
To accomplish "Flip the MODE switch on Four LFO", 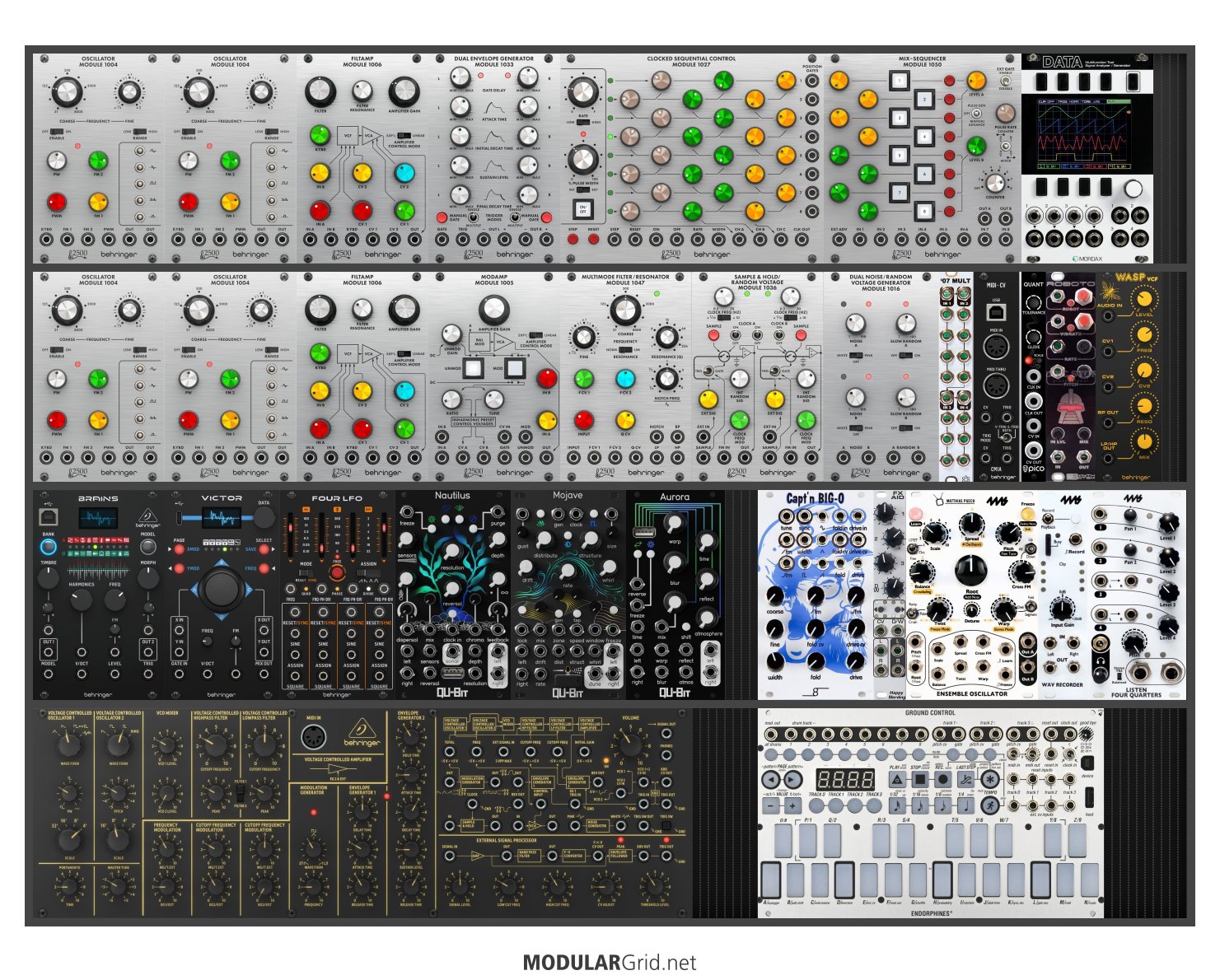I will pyautogui.click(x=306, y=573).
